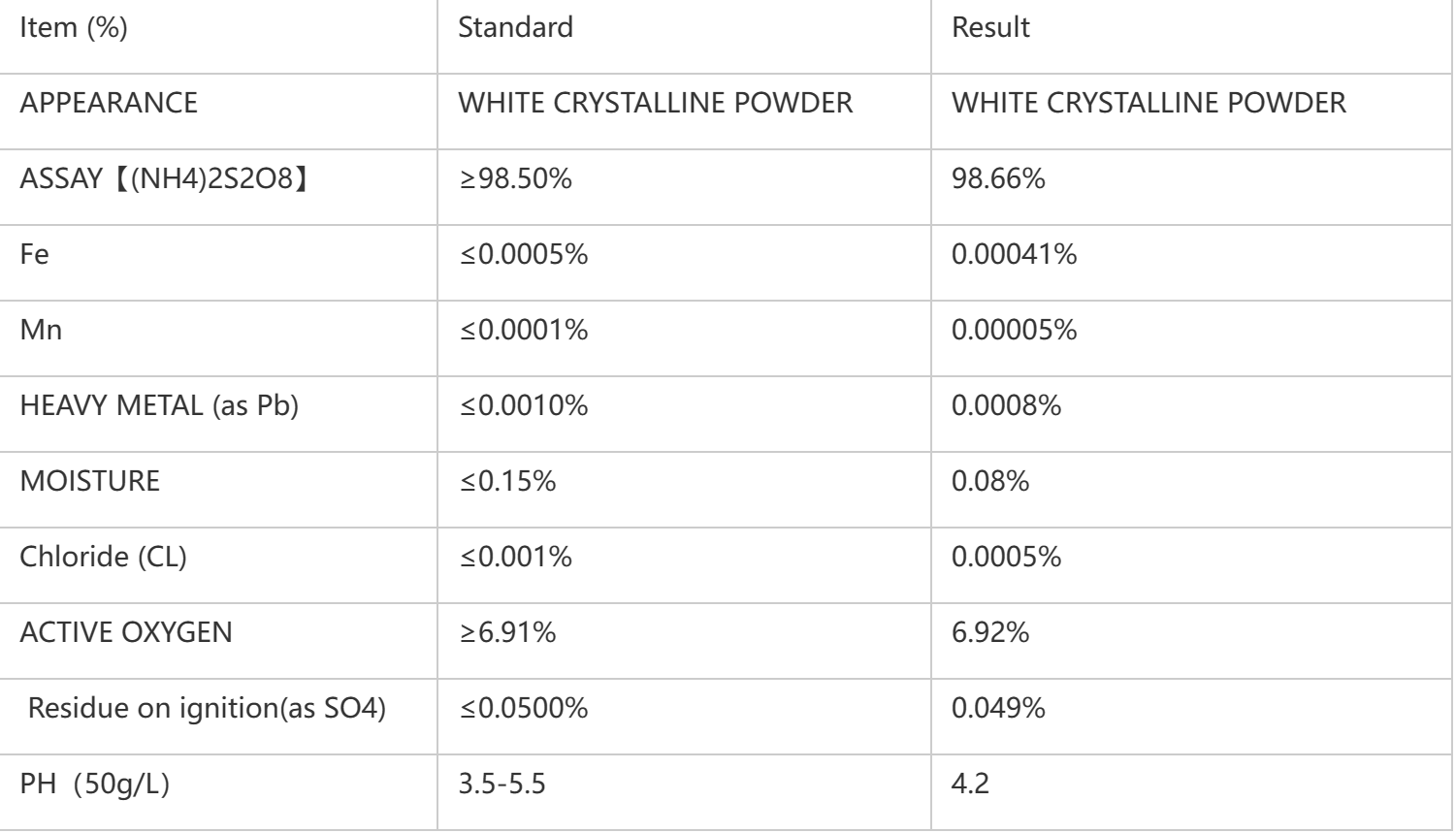Viewport: 1456px width, 833px height.
Task: Click the Chloride (CL) row label
Action: click(x=103, y=557)
